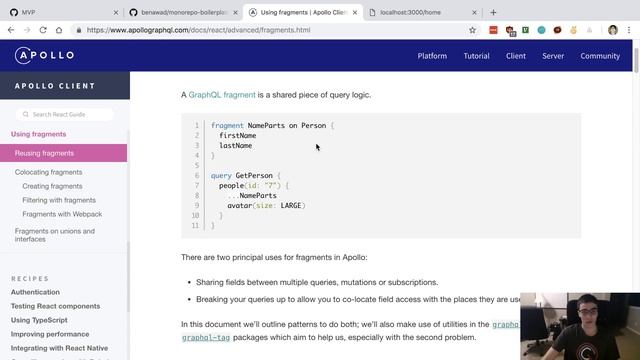Open the Improving performance recipe
640x360 pixels.
[50, 334]
